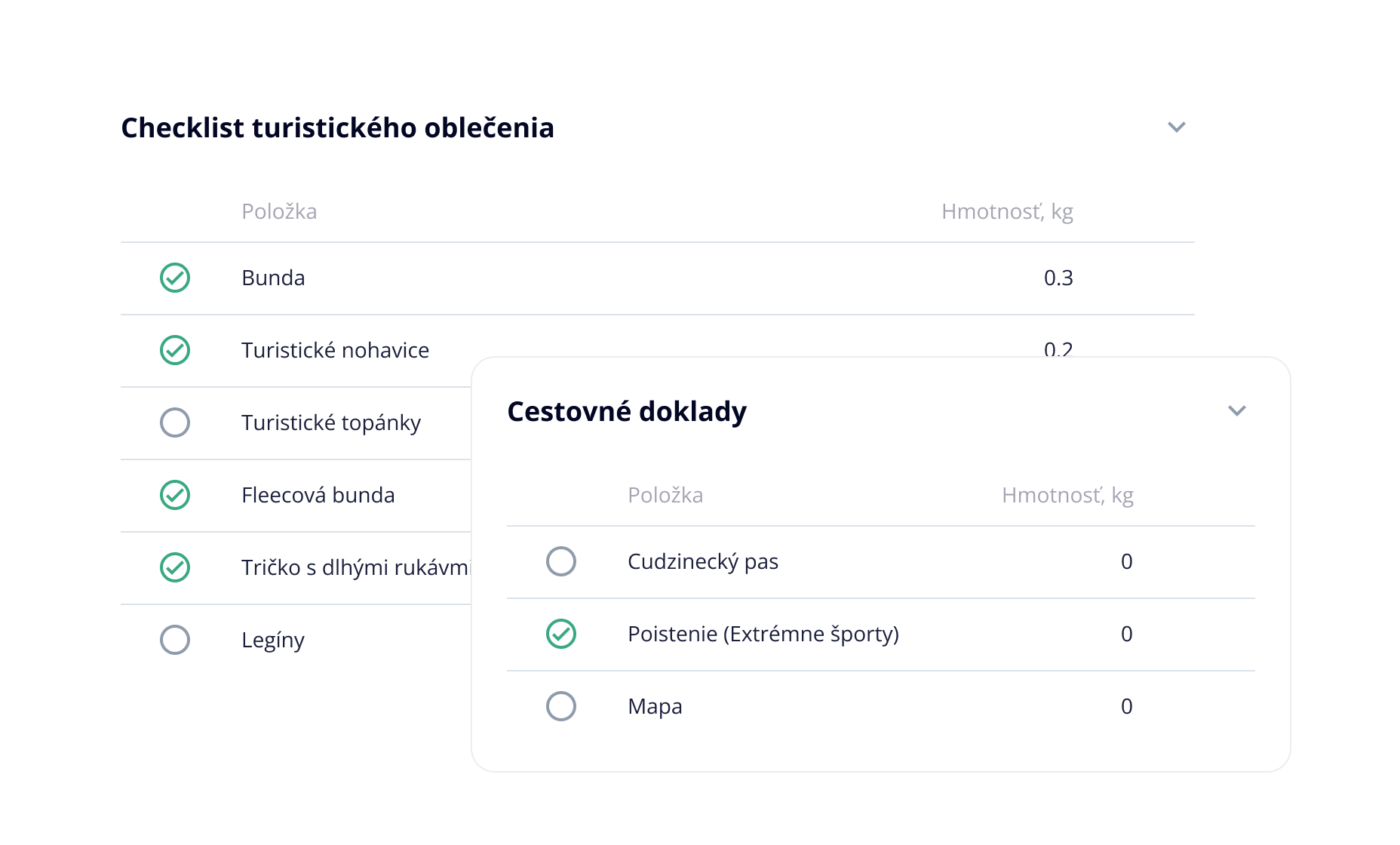
Task: Click Hmotnosť, kg header in clothing checklist
Action: [1007, 211]
